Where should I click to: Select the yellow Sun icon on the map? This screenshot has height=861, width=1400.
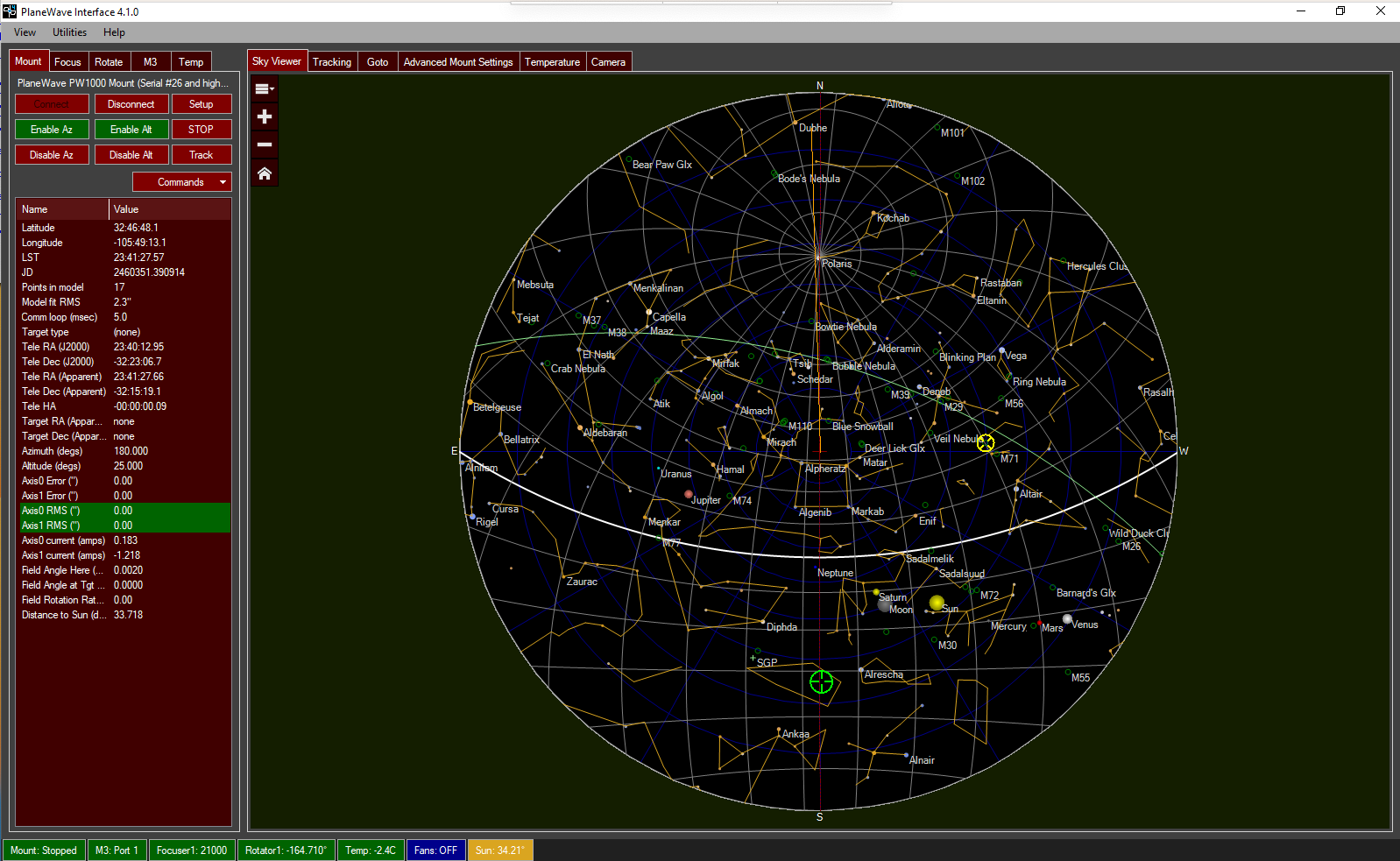tap(937, 603)
